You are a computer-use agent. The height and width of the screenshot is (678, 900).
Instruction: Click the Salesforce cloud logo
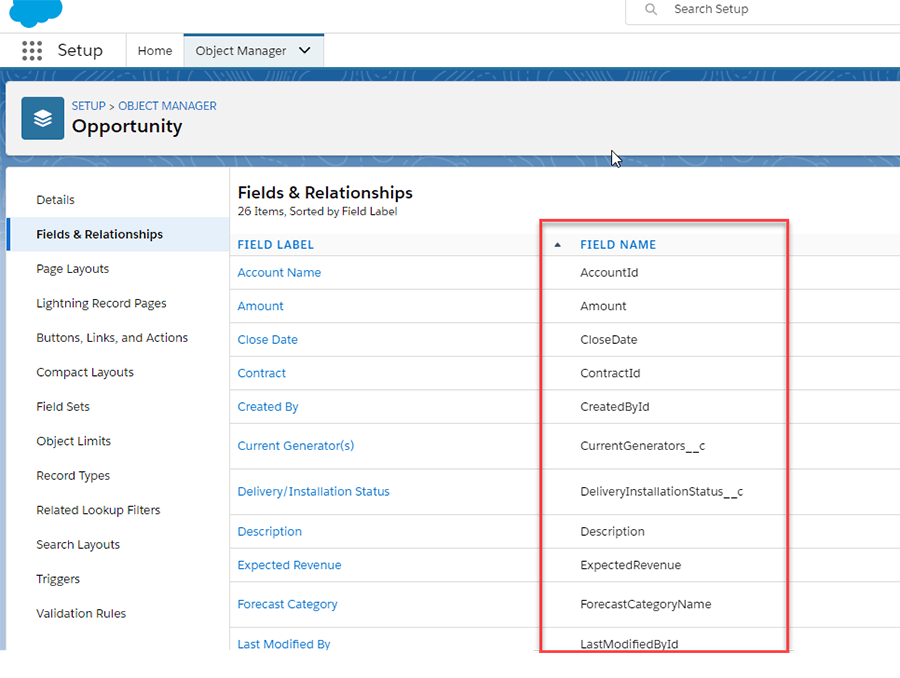tap(36, 12)
